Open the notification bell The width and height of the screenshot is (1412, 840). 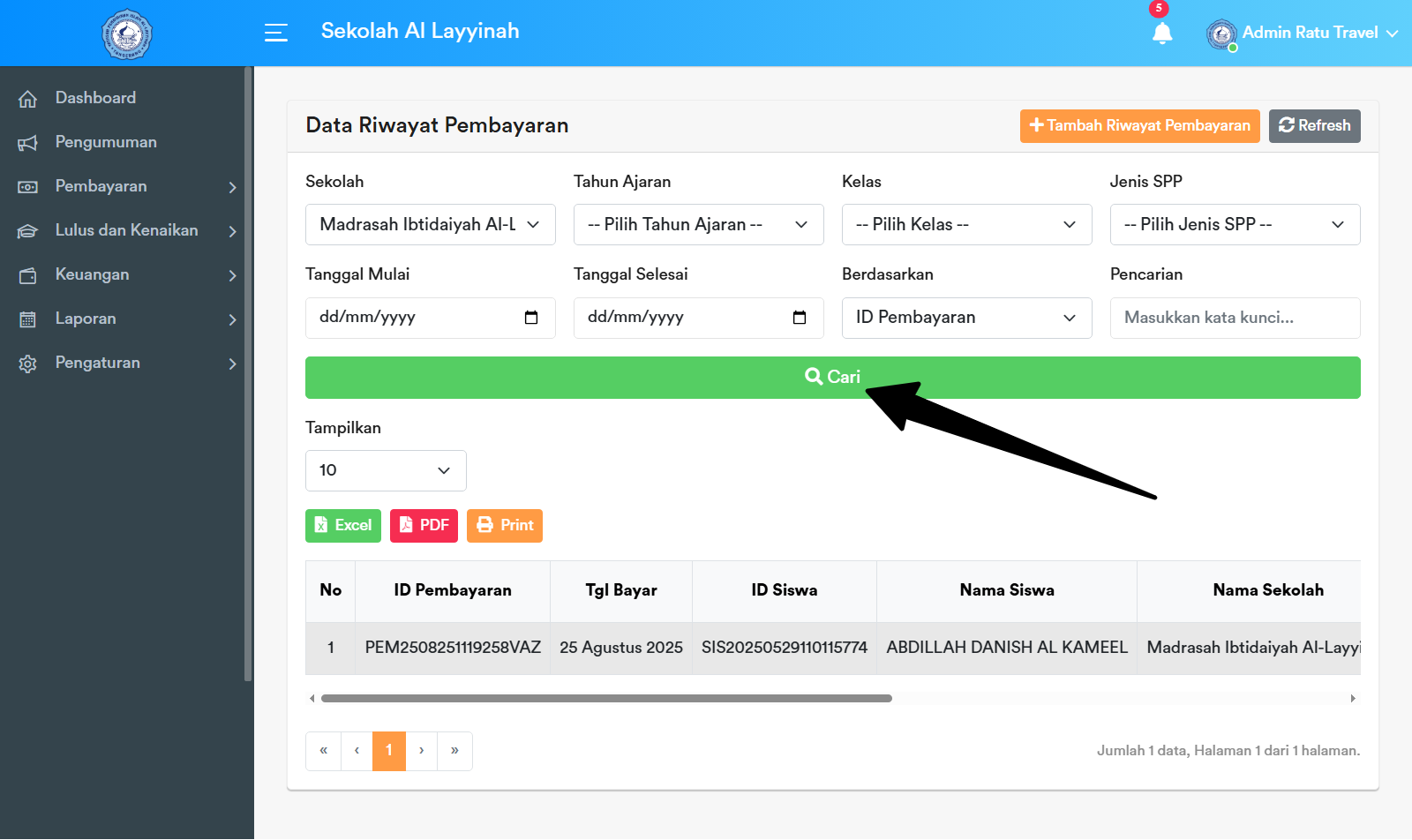1162,34
